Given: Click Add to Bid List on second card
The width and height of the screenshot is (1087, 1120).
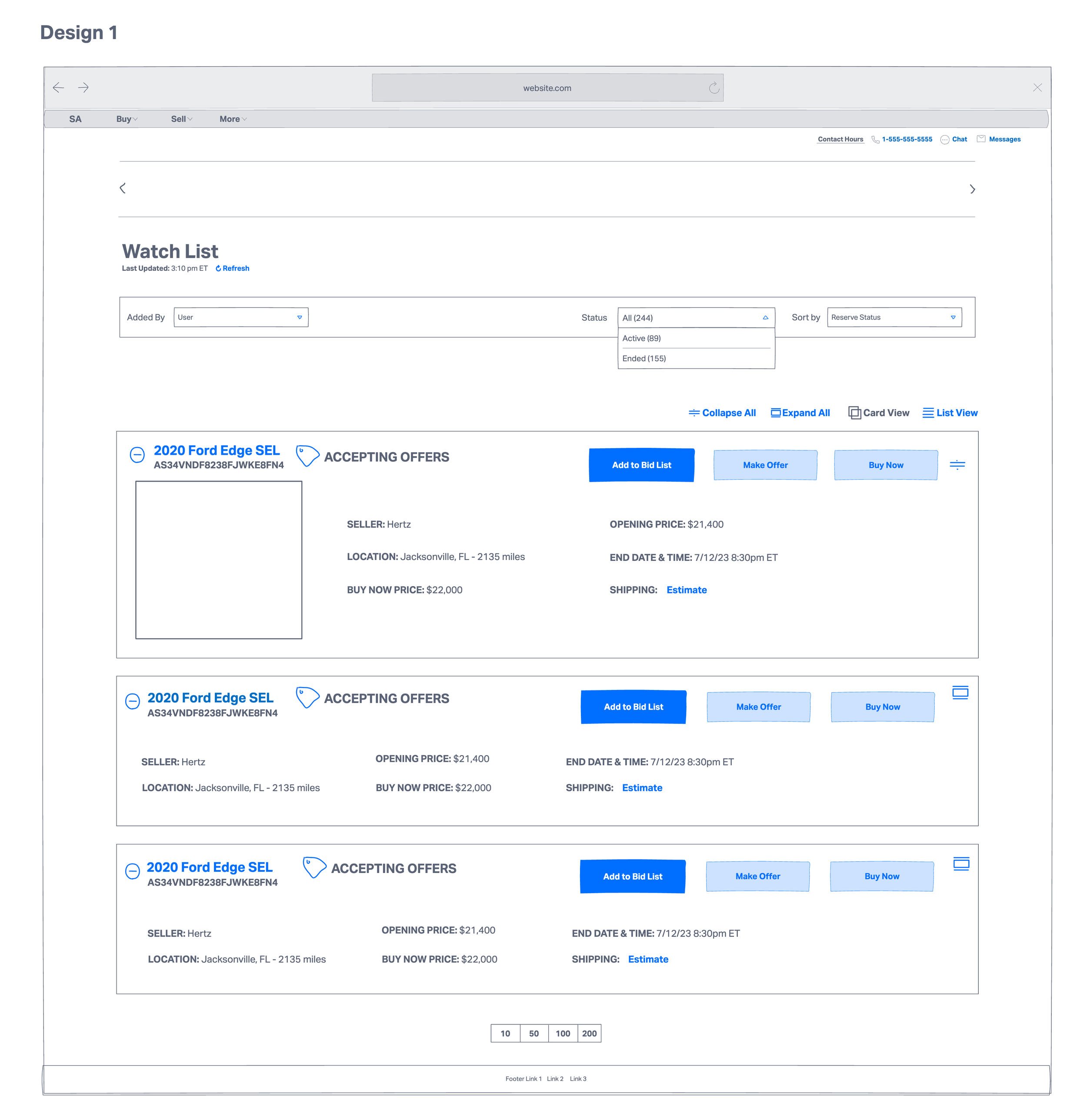Looking at the screenshot, I should click(x=633, y=707).
